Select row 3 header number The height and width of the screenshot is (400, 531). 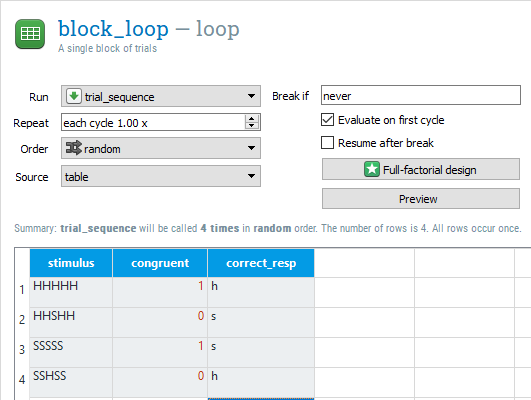(x=22, y=349)
